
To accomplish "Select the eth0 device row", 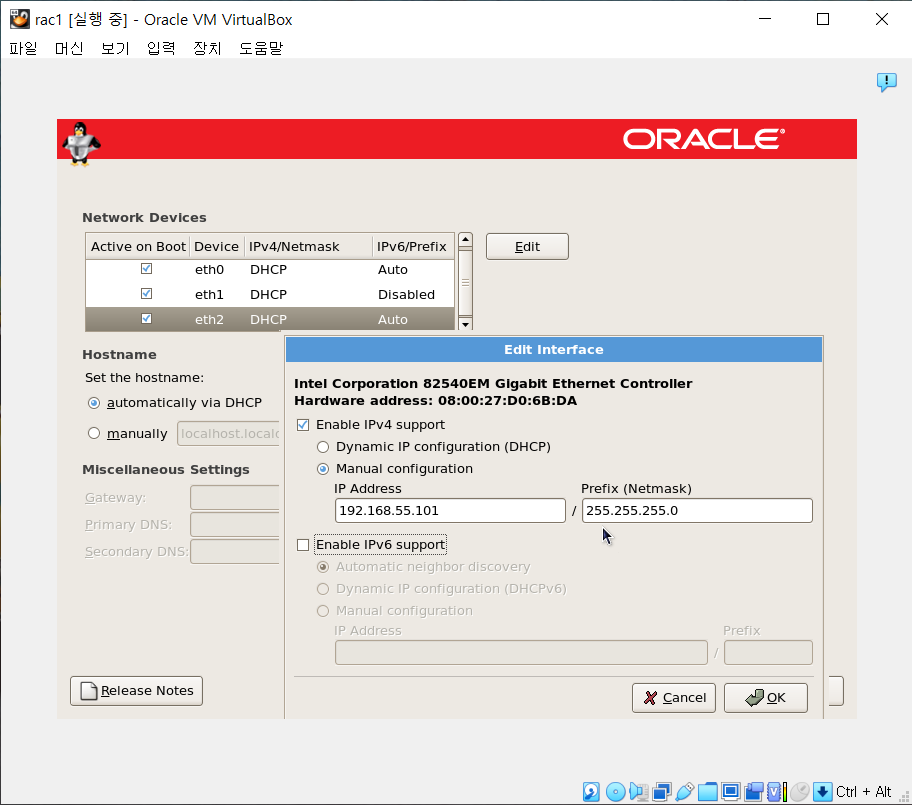I will [x=270, y=269].
